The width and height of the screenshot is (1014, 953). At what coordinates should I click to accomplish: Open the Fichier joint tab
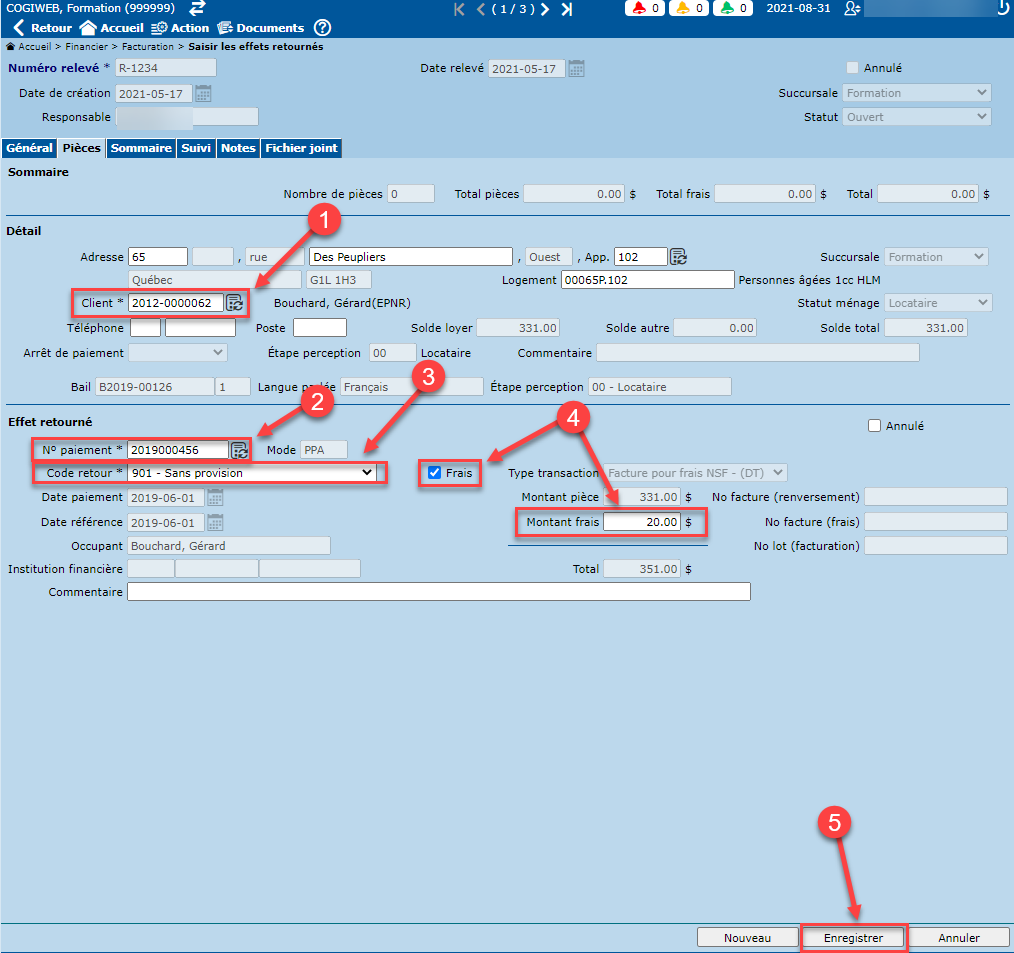[x=301, y=148]
